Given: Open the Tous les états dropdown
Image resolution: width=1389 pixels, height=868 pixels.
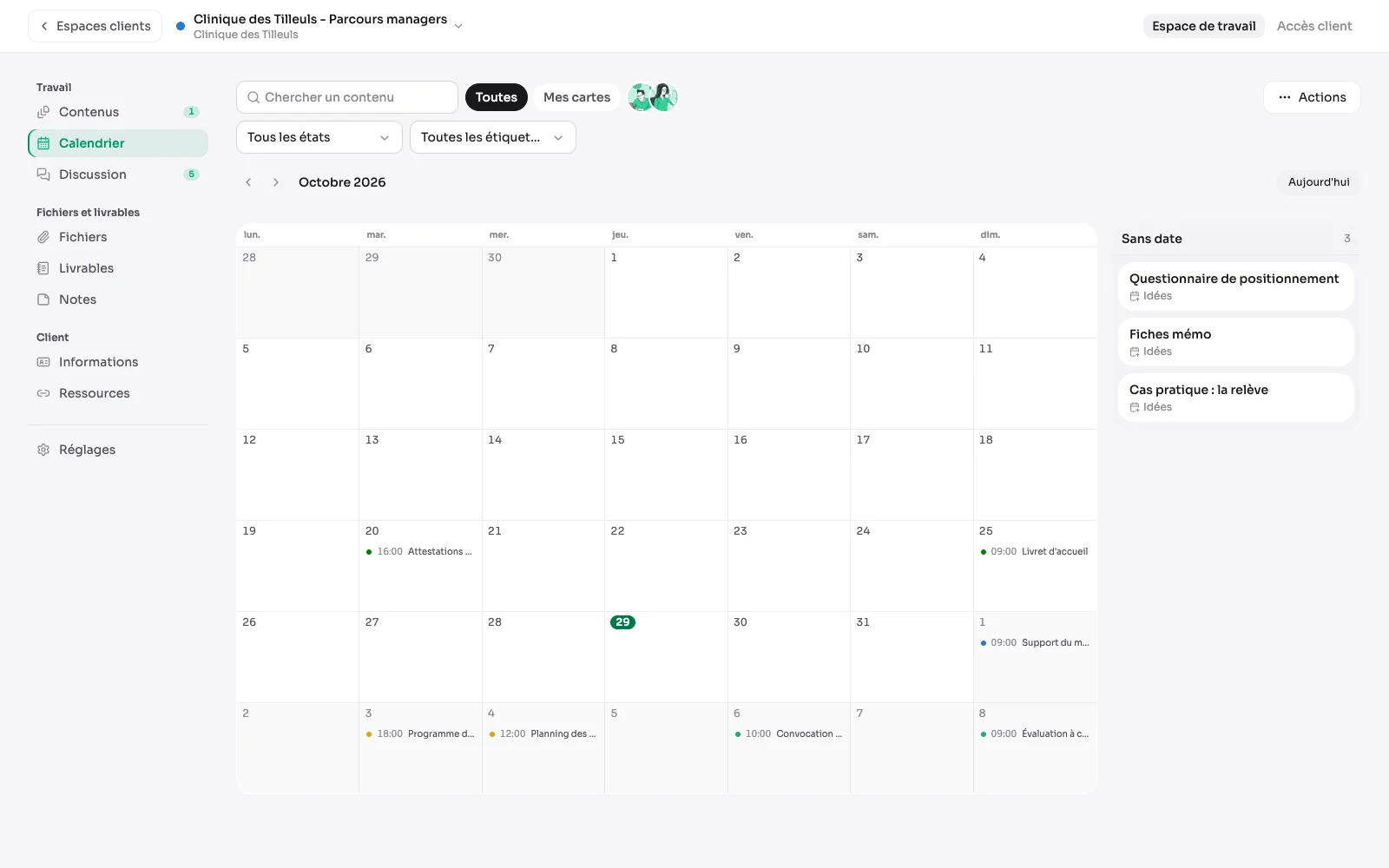Looking at the screenshot, I should tap(319, 137).
